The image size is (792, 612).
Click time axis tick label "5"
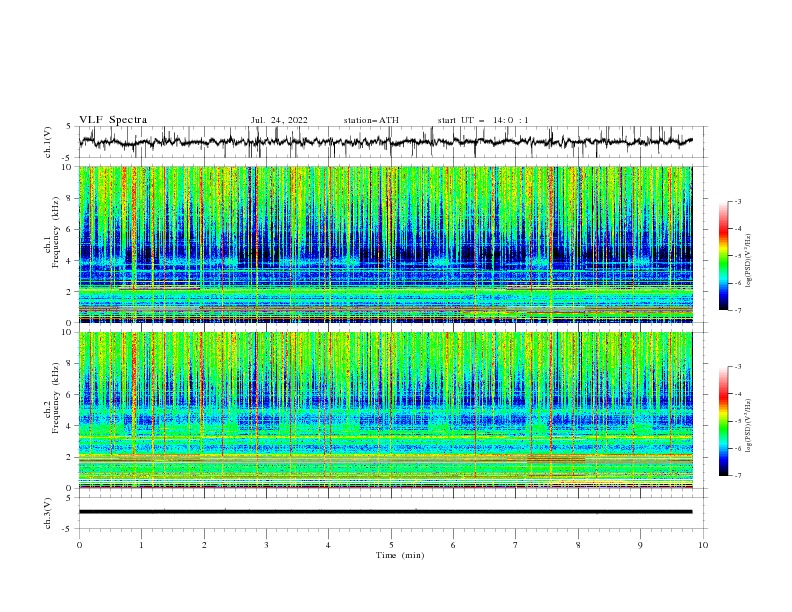tap(391, 545)
